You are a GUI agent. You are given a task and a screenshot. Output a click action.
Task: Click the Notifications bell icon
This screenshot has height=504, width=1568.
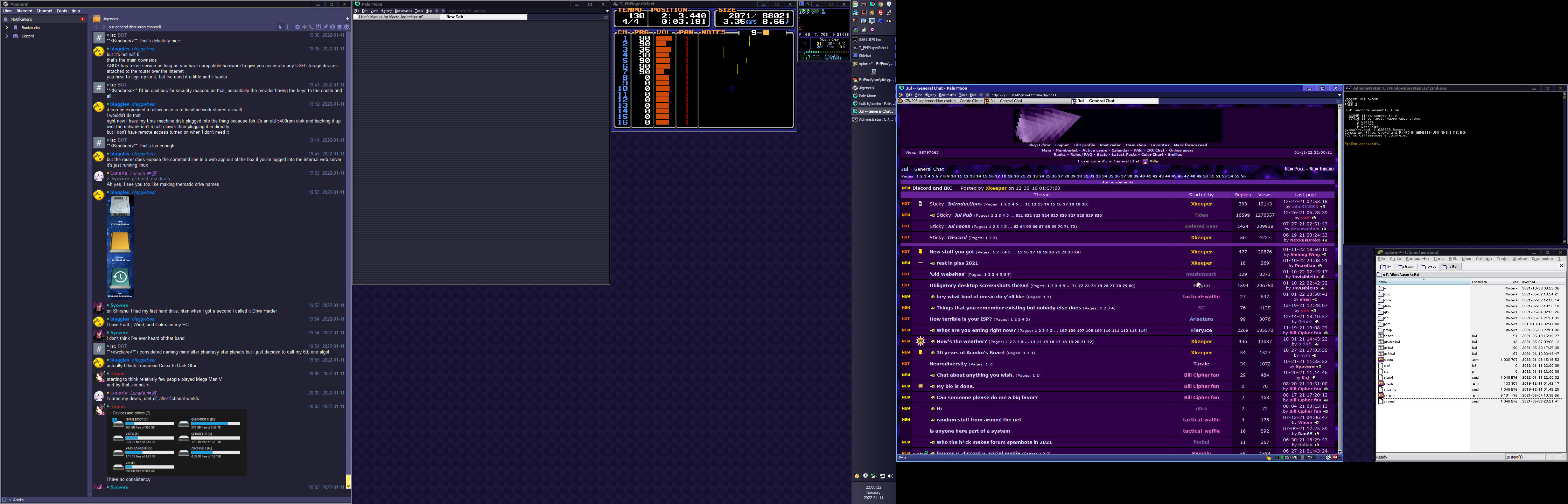[6, 19]
